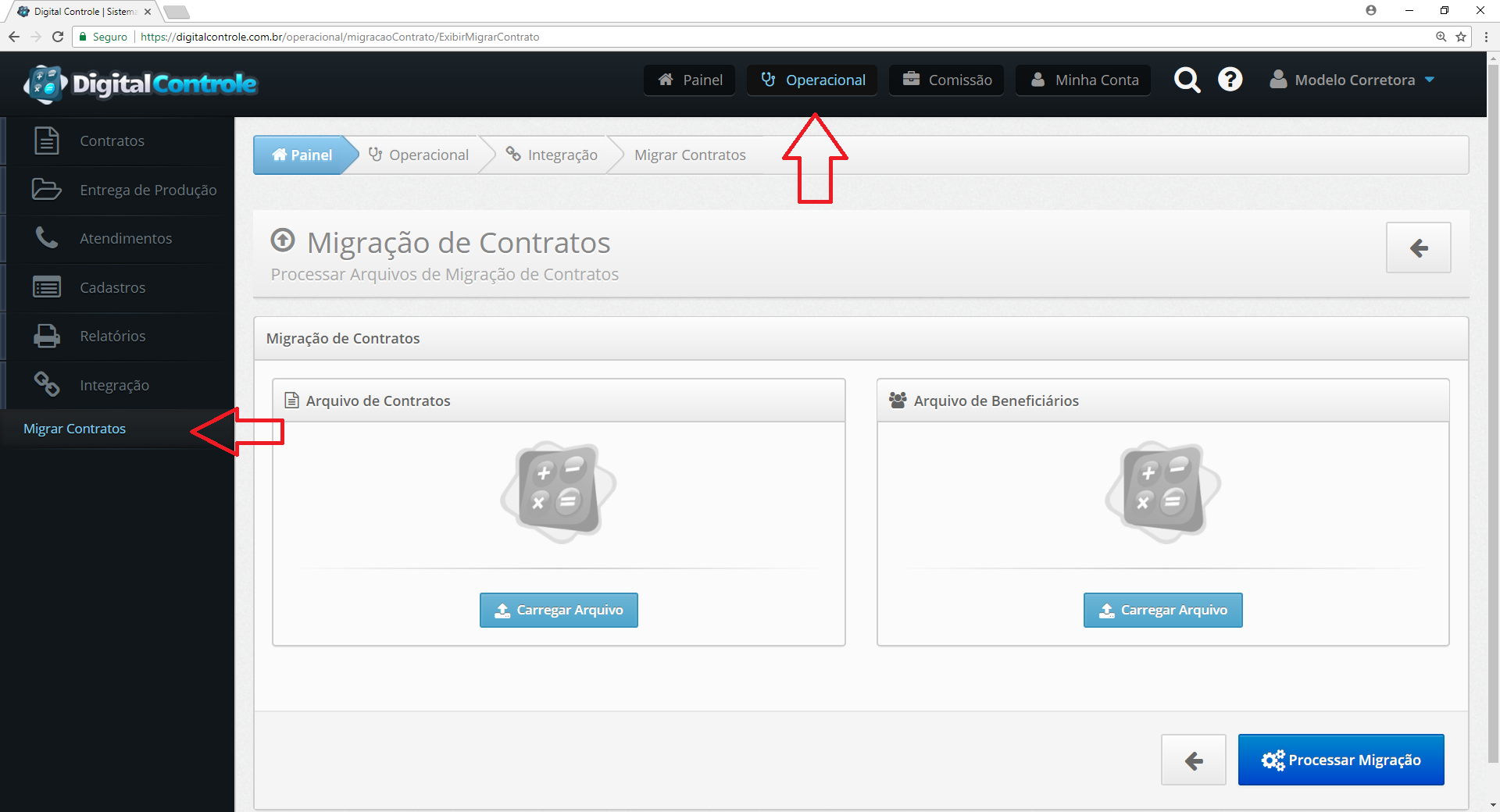Click Carregar Arquivo under Arquivo de Beneficiários
1500x812 pixels.
click(1163, 610)
